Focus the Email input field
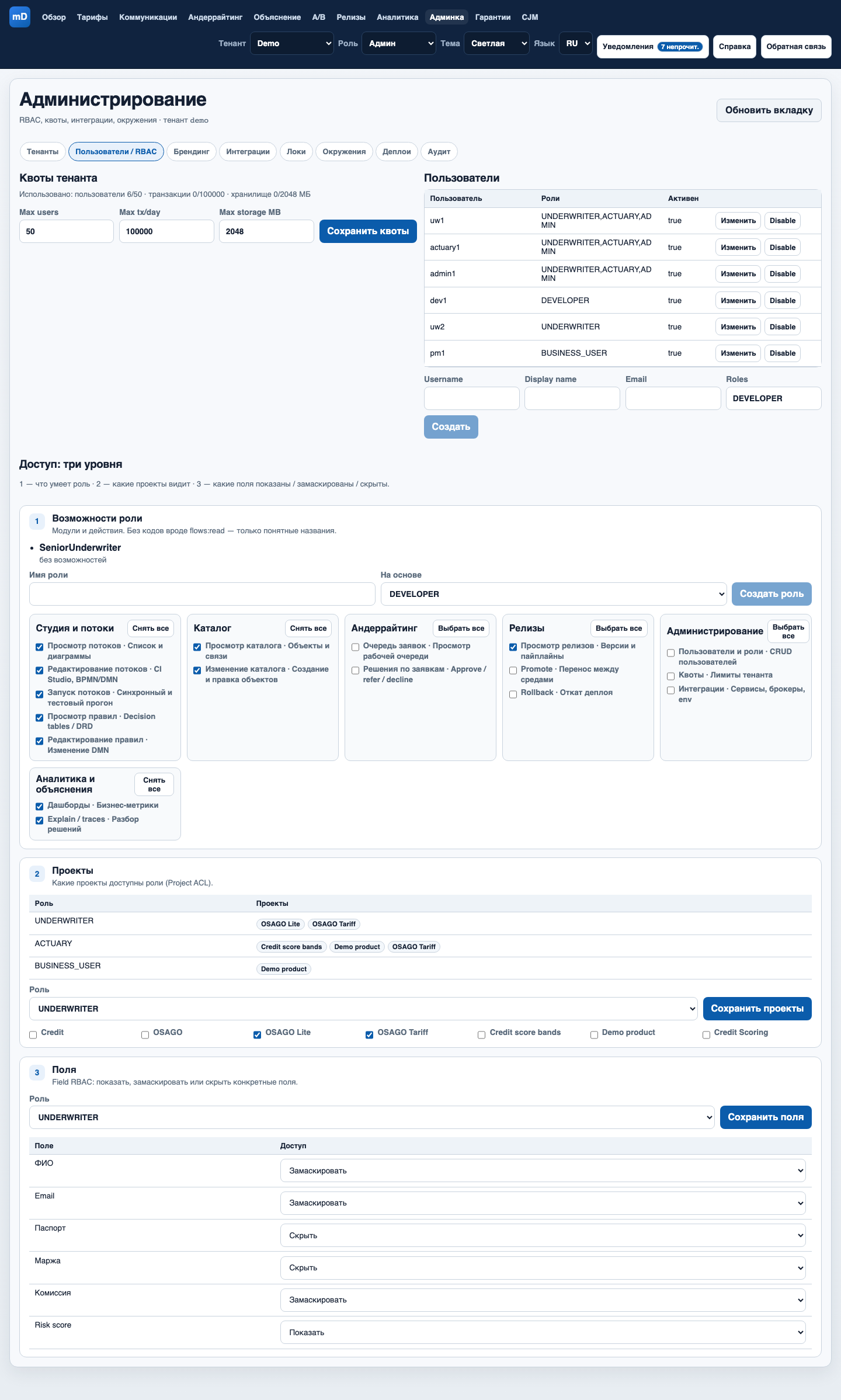Image resolution: width=841 pixels, height=1400 pixels. [x=673, y=398]
